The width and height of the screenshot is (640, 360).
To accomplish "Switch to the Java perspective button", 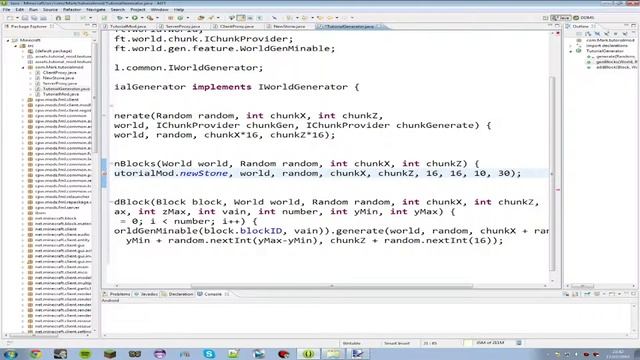I will (561, 18).
